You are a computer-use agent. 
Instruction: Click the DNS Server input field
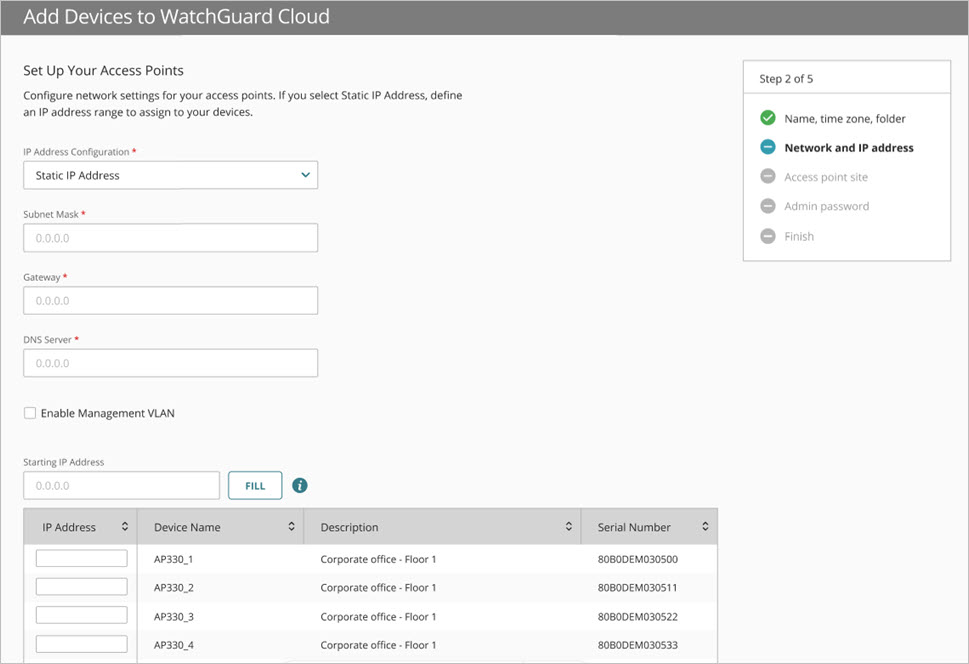click(x=170, y=362)
